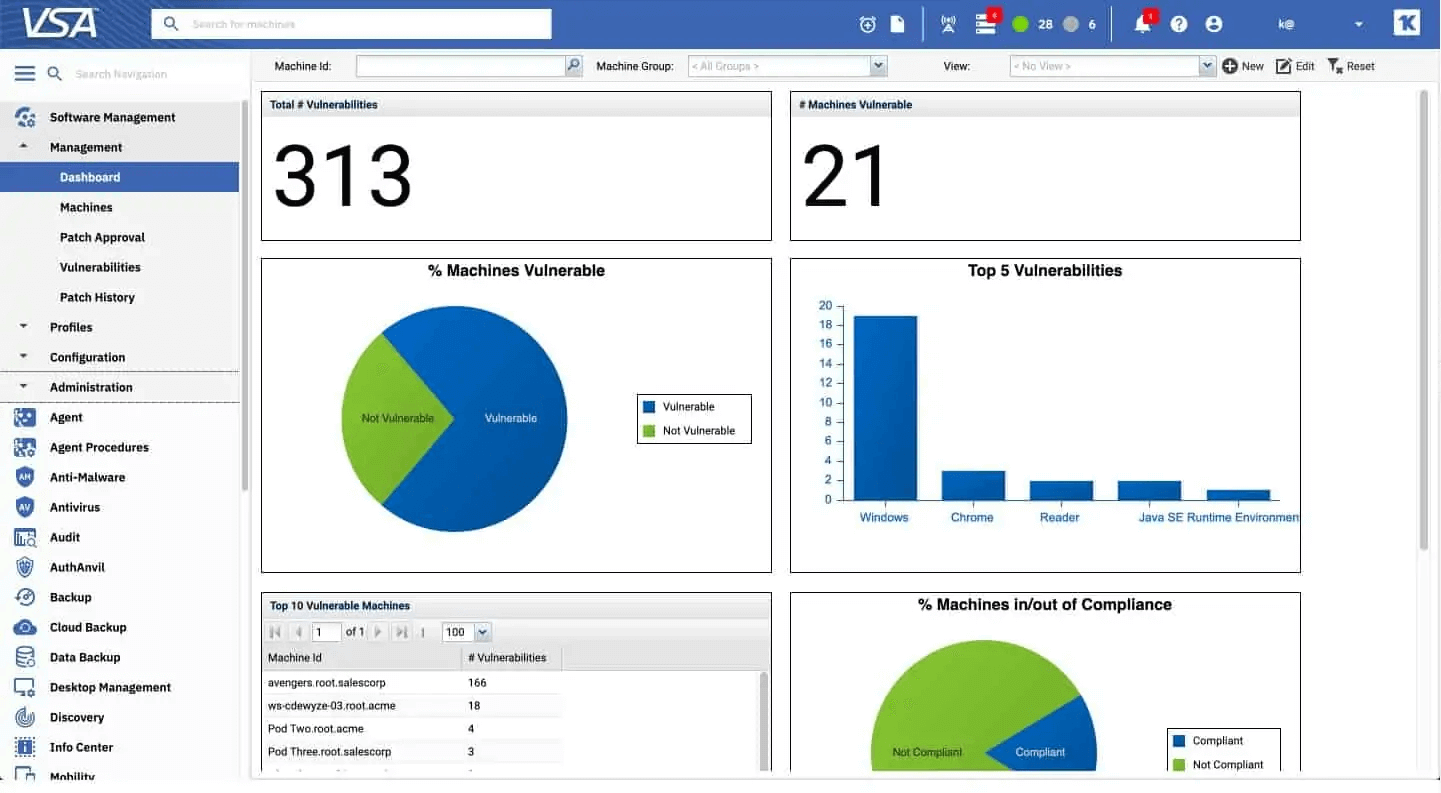This screenshot has width=1441, height=793.
Task: Open the Antivirus module icon
Action: coord(25,507)
